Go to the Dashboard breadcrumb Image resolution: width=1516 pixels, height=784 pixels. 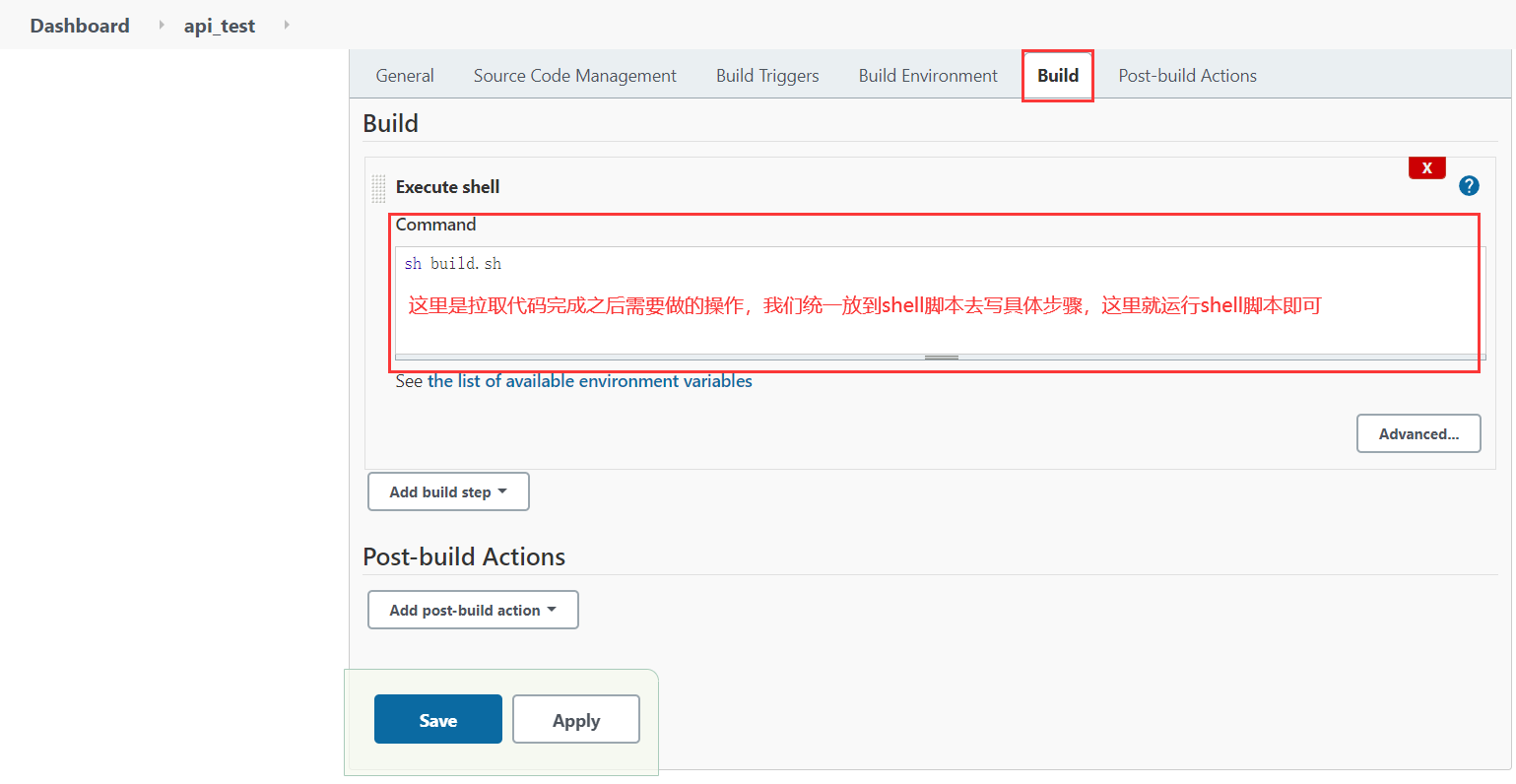pyautogui.click(x=80, y=26)
